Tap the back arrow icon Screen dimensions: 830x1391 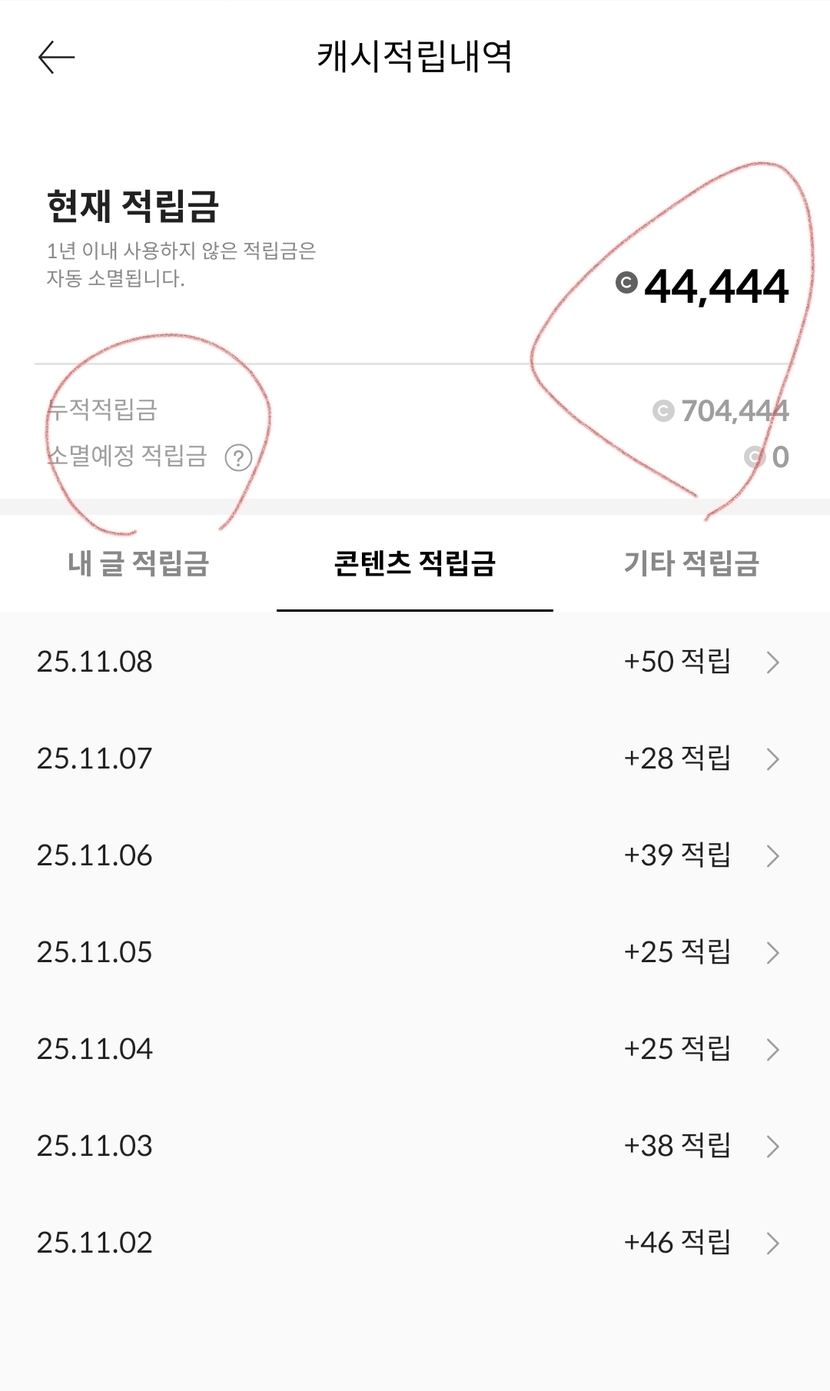click(x=57, y=58)
